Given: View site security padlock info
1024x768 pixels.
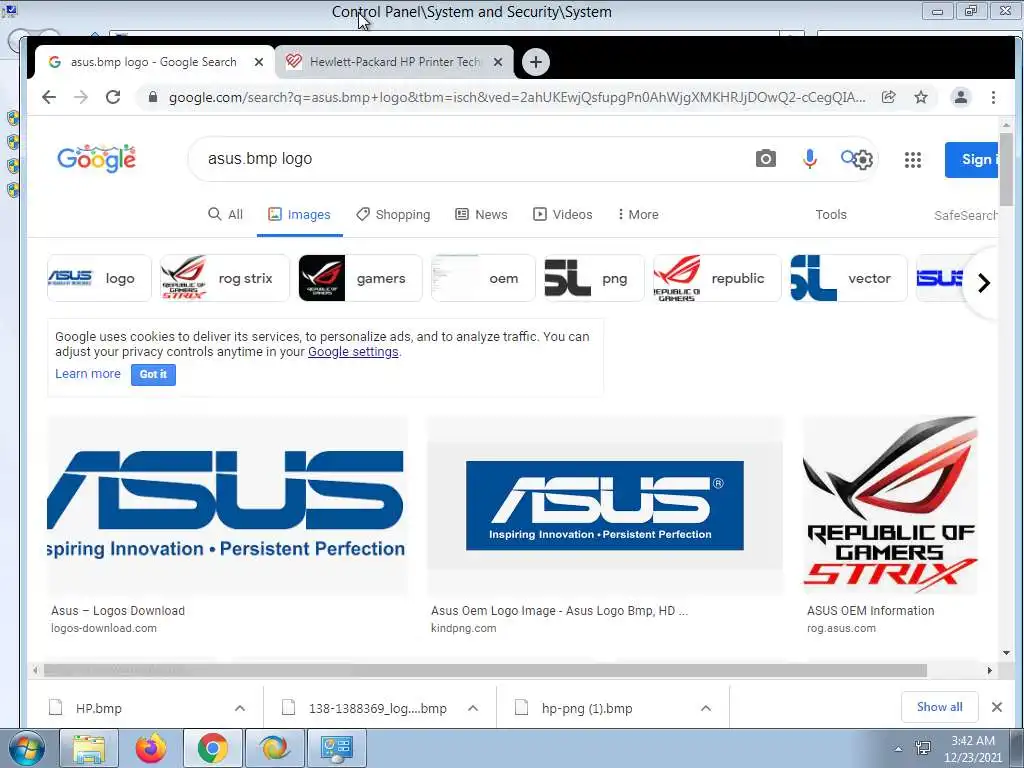Looking at the screenshot, I should [x=153, y=97].
